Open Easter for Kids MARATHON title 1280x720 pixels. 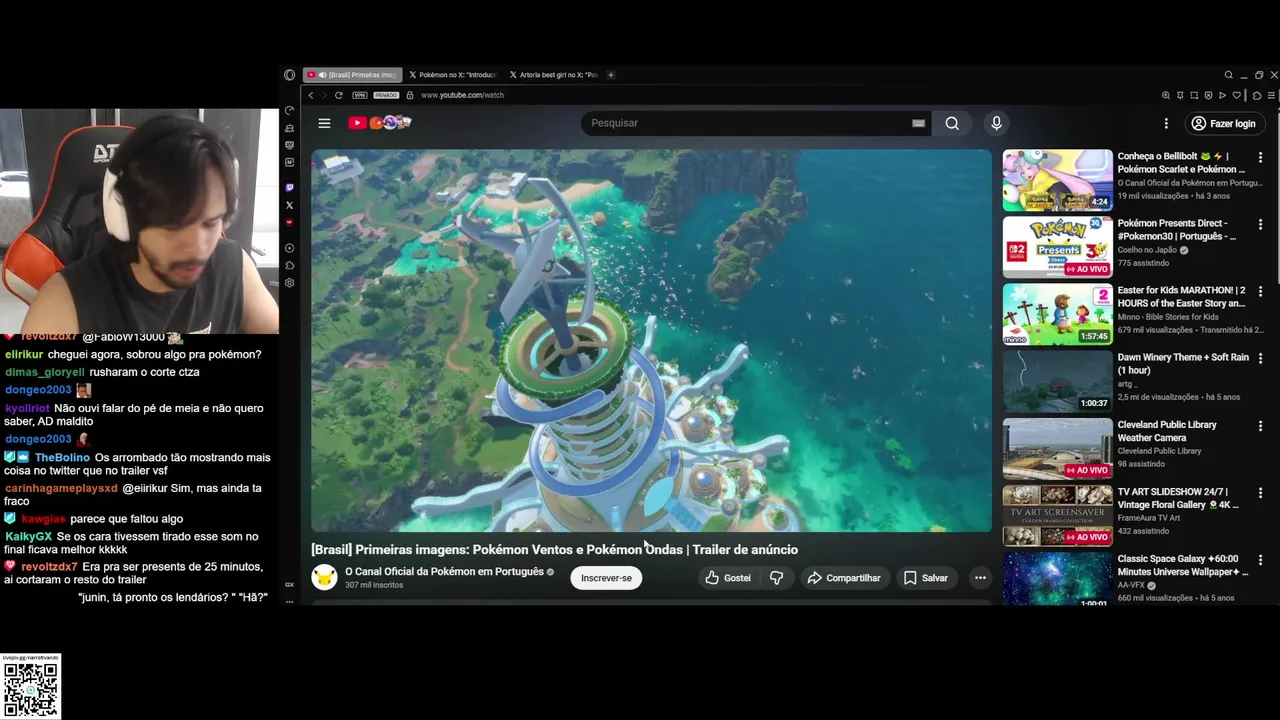(x=1182, y=297)
